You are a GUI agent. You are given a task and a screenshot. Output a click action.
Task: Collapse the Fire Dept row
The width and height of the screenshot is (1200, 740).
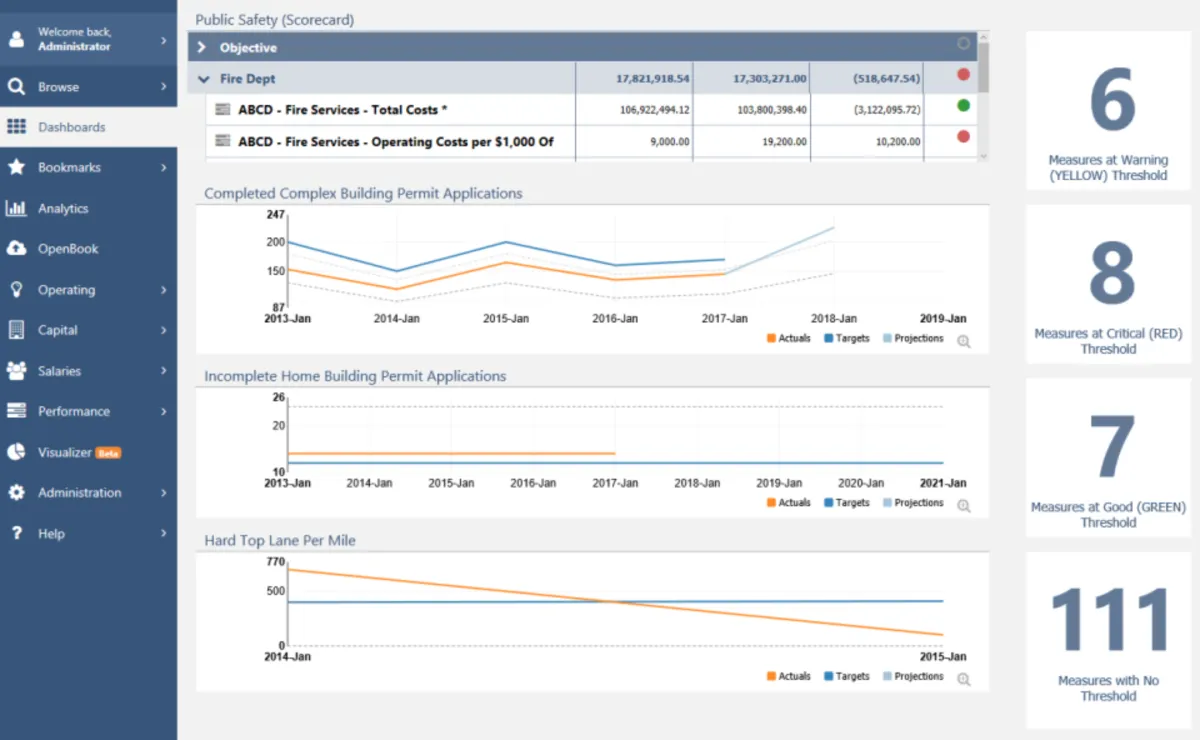[x=202, y=78]
